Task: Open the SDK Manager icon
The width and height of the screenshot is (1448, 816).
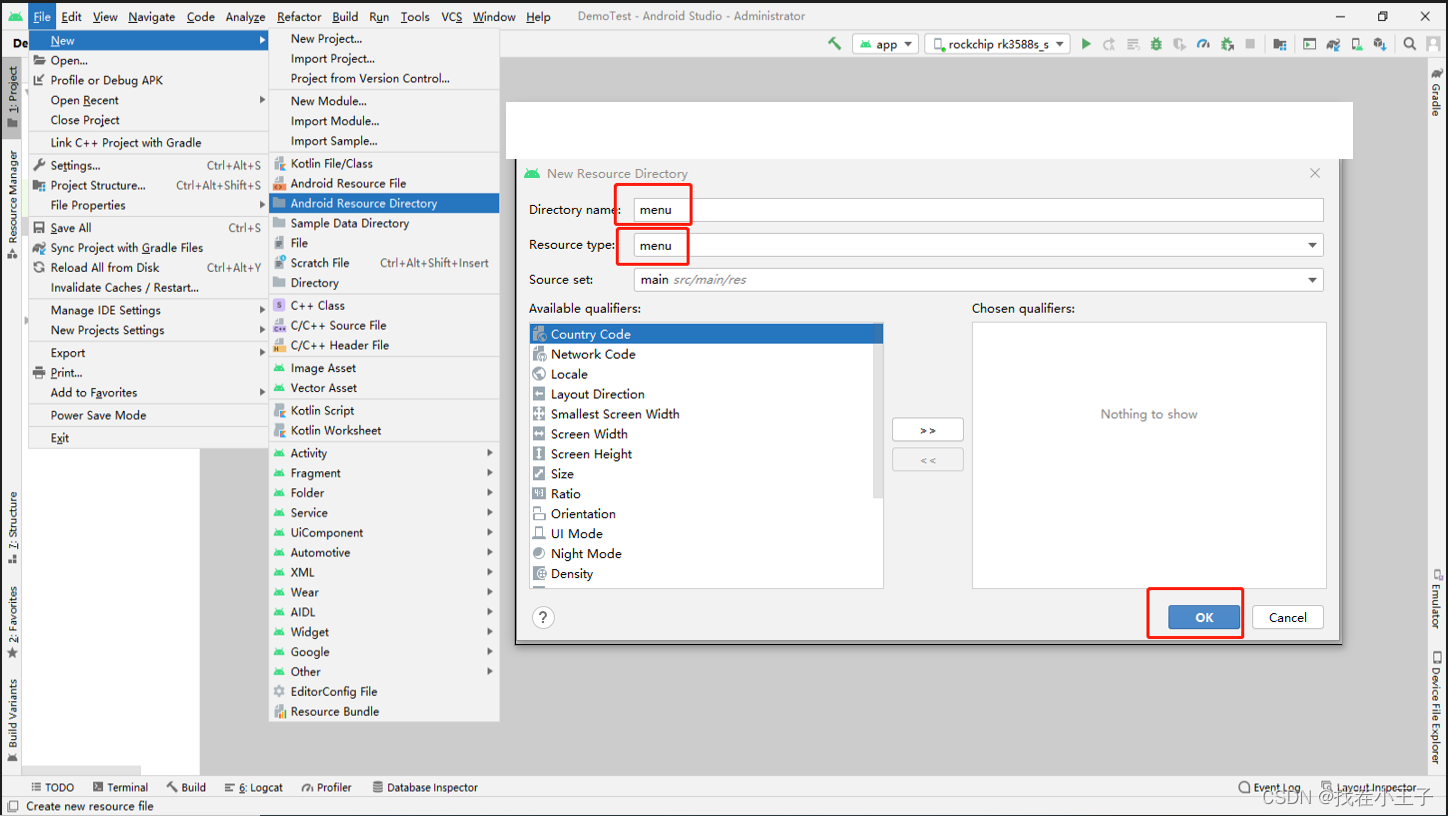Action: (1380, 44)
